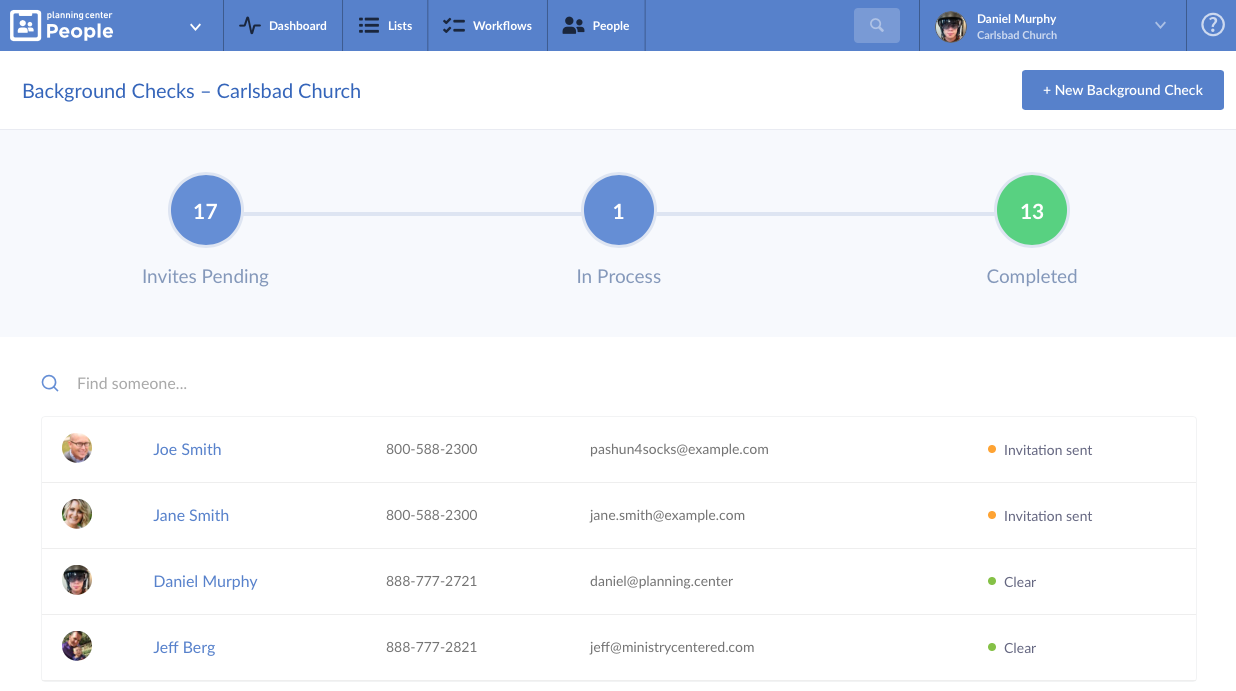Switch to the People tab

[x=596, y=25]
